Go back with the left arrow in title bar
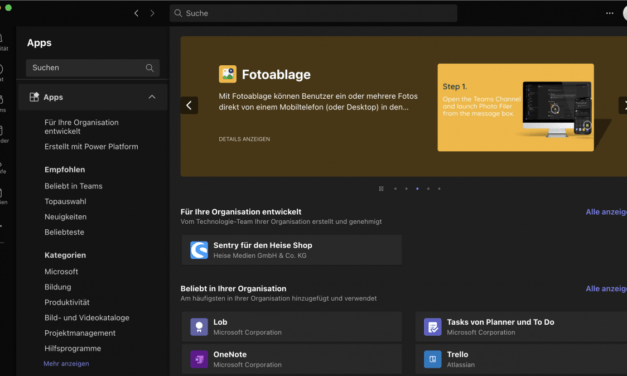The width and height of the screenshot is (627, 376). 136,13
